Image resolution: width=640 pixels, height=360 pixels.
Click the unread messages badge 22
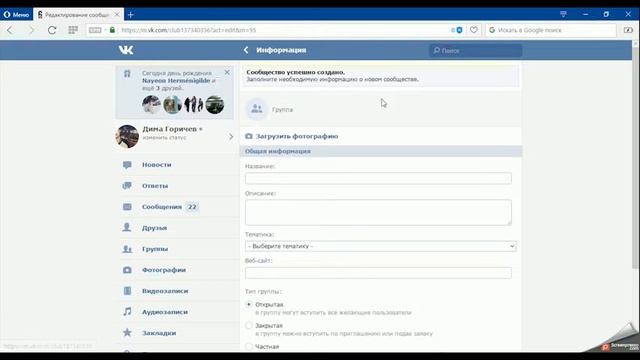coord(192,207)
